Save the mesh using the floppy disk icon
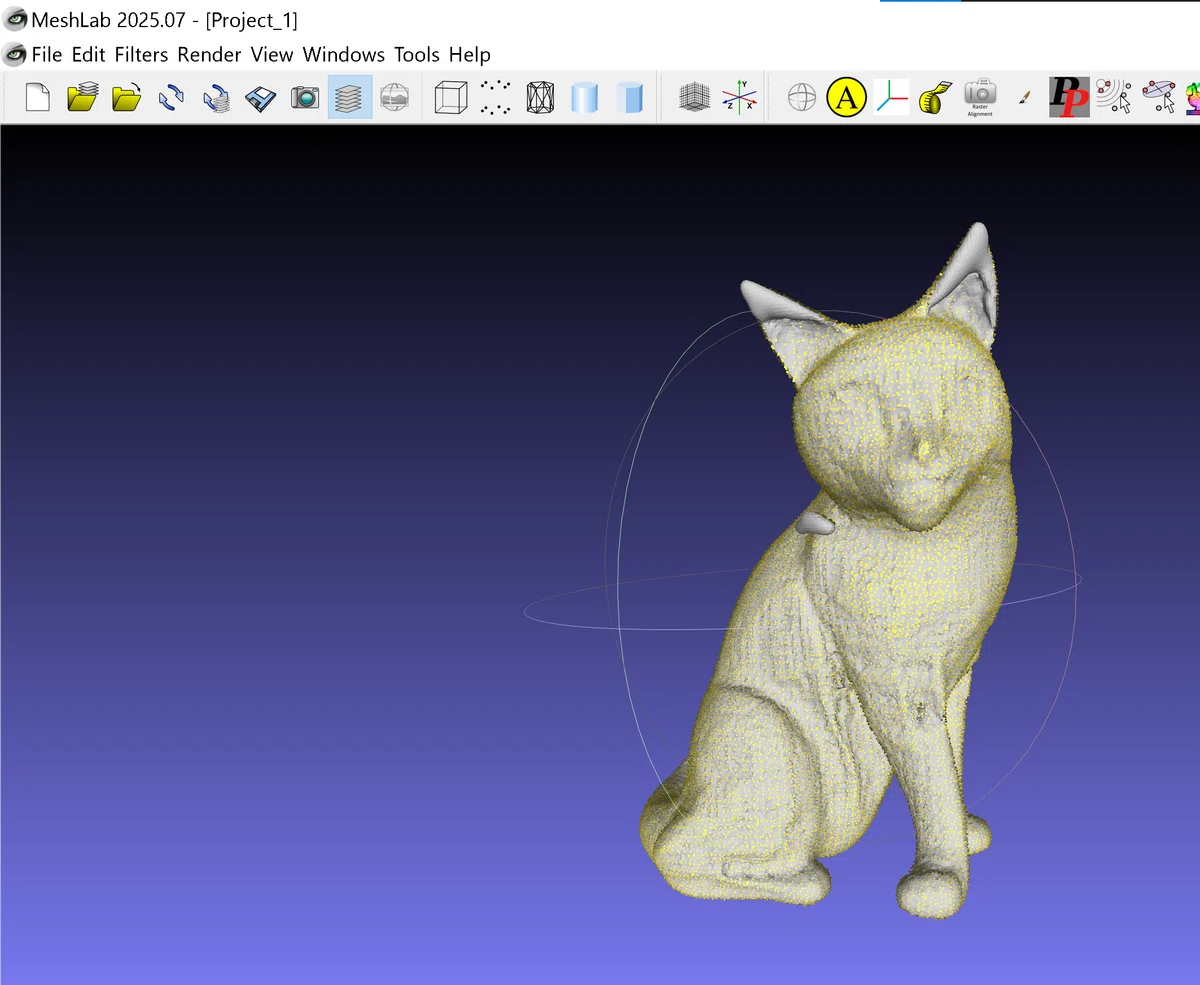The height and width of the screenshot is (985, 1200). pos(260,97)
